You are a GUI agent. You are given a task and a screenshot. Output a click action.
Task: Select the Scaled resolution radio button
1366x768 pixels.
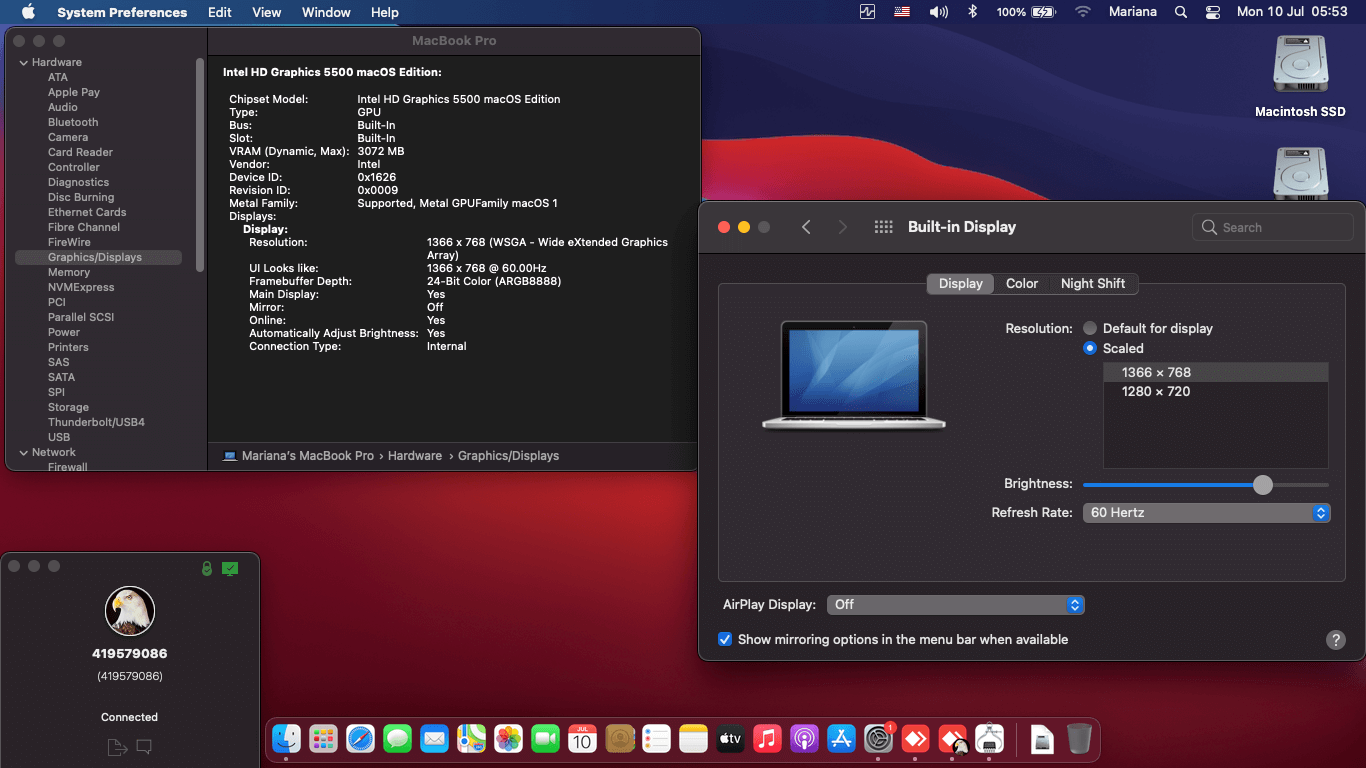pyautogui.click(x=1090, y=348)
